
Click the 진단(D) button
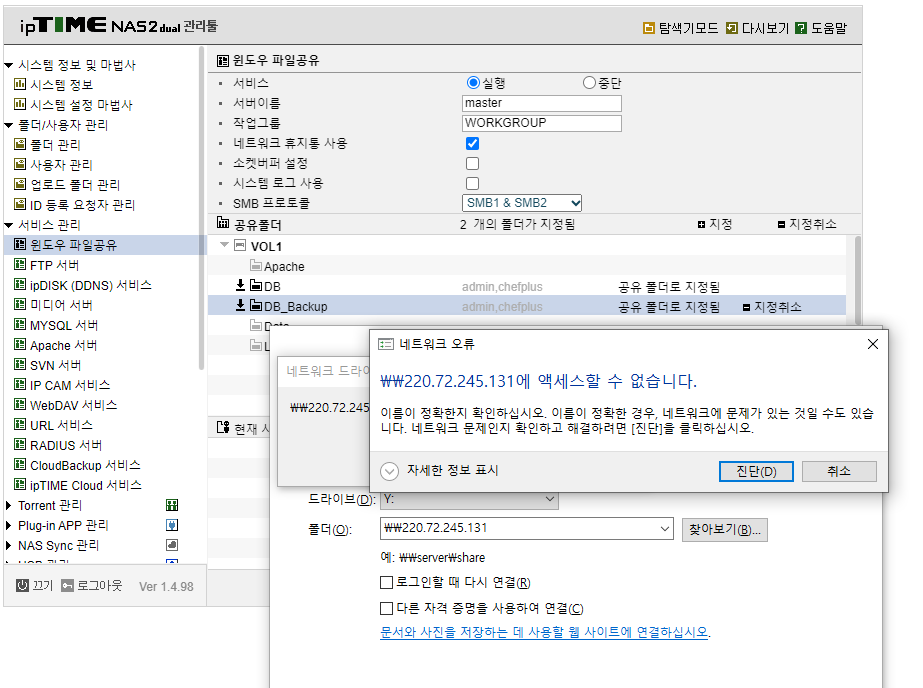(756, 471)
